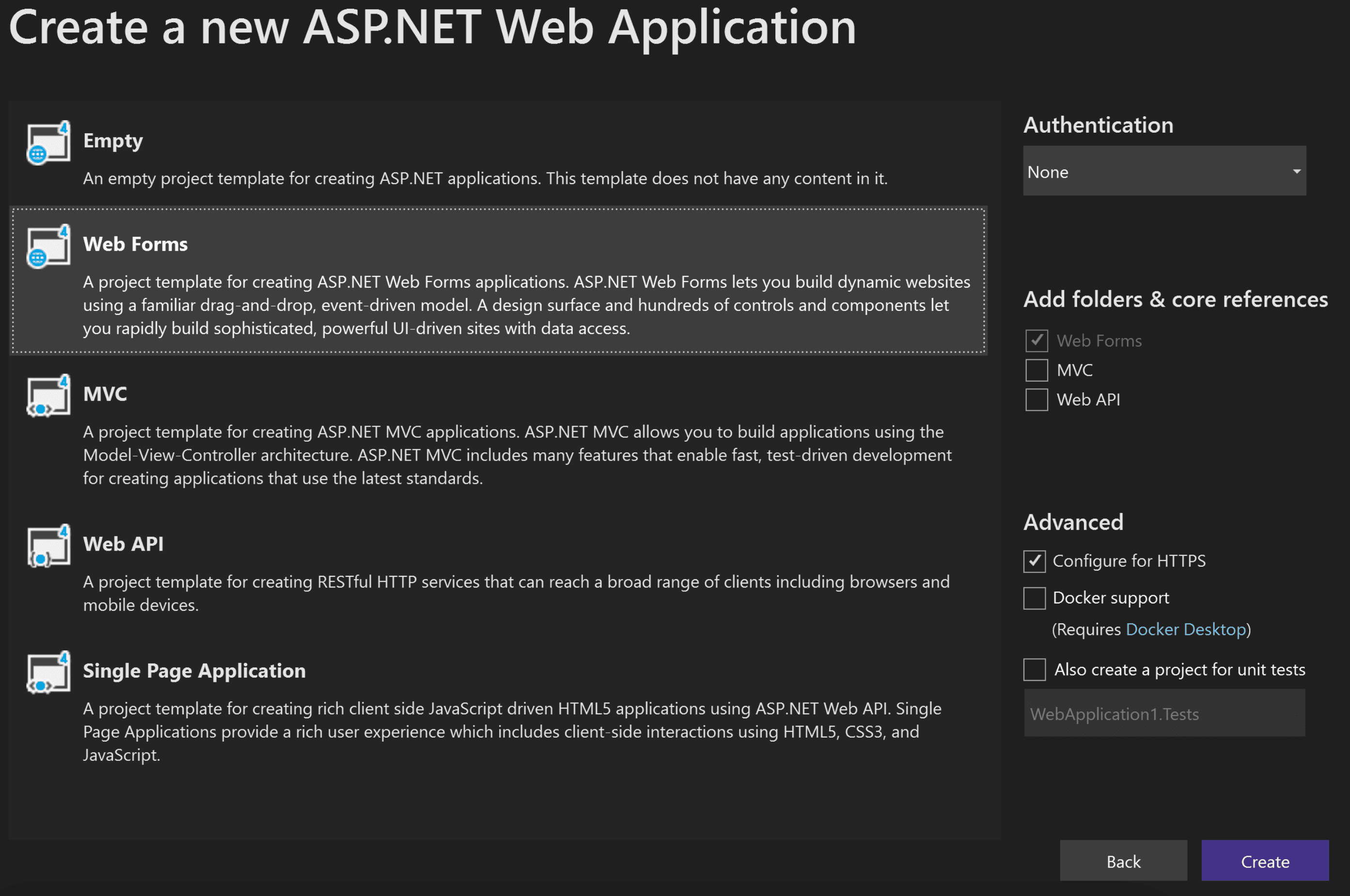
Task: Go back with the Back button
Action: 1123,861
